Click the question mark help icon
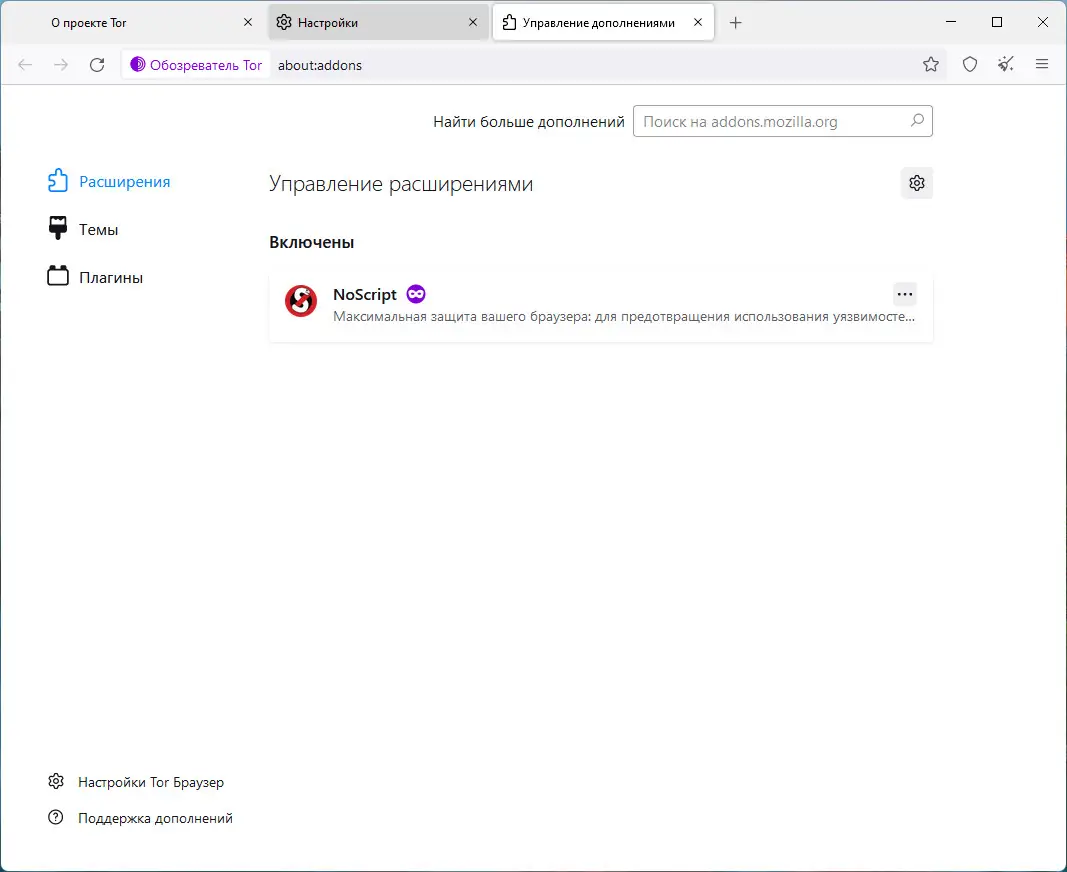Viewport: 1067px width, 872px height. pyautogui.click(x=56, y=817)
